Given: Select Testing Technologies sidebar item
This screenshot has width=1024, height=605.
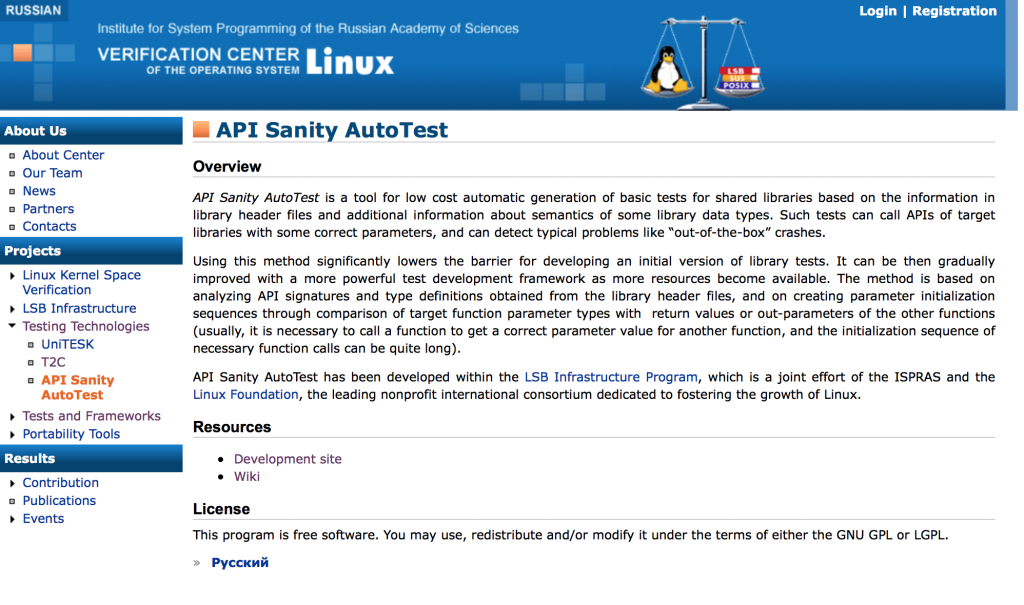Looking at the screenshot, I should [x=86, y=326].
